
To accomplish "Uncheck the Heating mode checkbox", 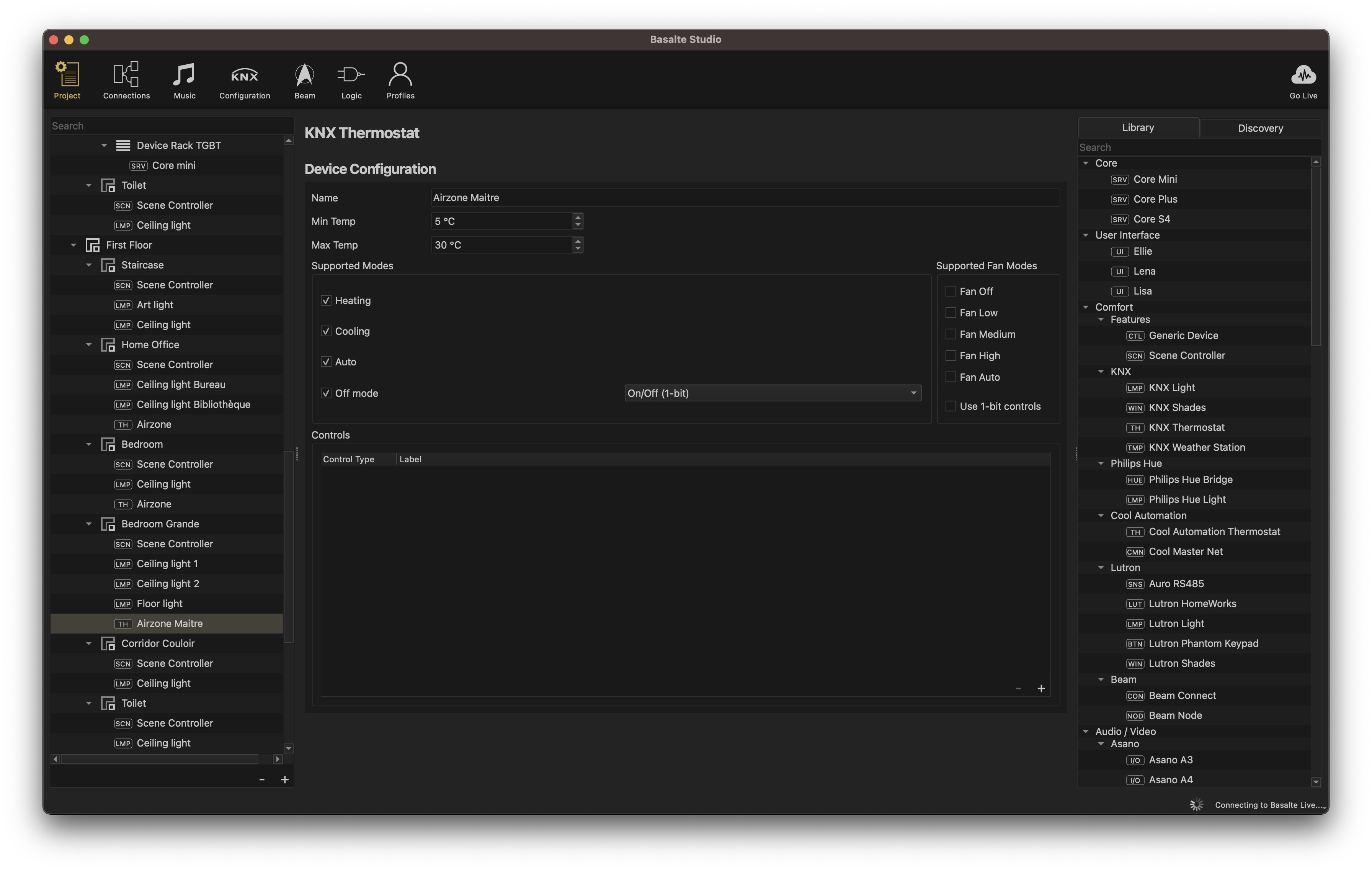I will point(327,300).
